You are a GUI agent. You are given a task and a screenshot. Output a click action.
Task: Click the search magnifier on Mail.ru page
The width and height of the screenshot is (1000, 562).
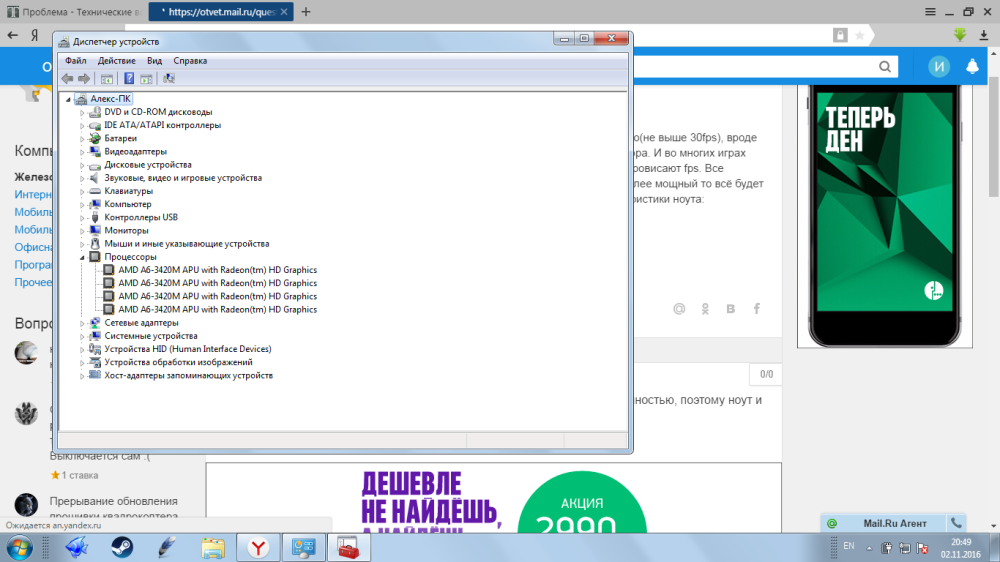[x=885, y=66]
